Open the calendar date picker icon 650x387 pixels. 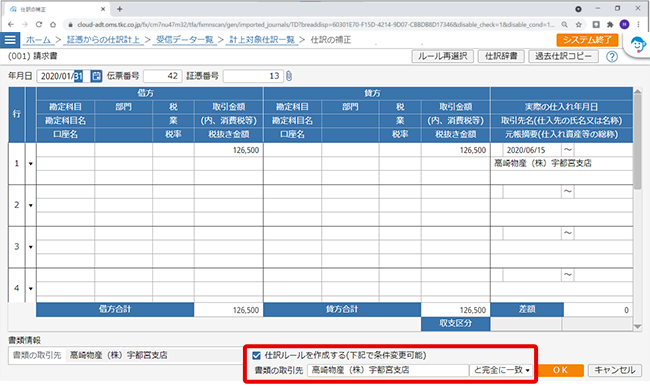click(x=96, y=76)
